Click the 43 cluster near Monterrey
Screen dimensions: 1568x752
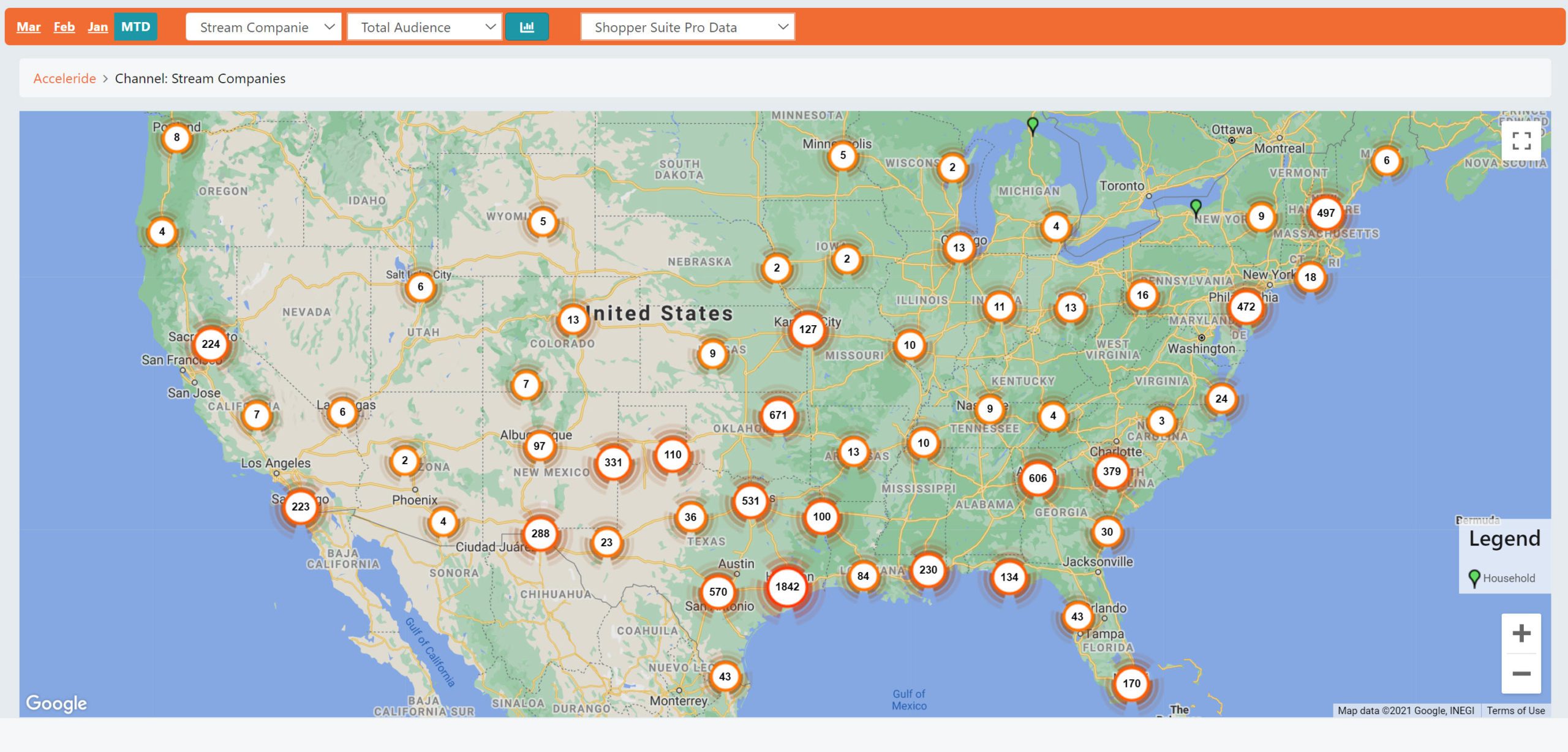coord(725,677)
